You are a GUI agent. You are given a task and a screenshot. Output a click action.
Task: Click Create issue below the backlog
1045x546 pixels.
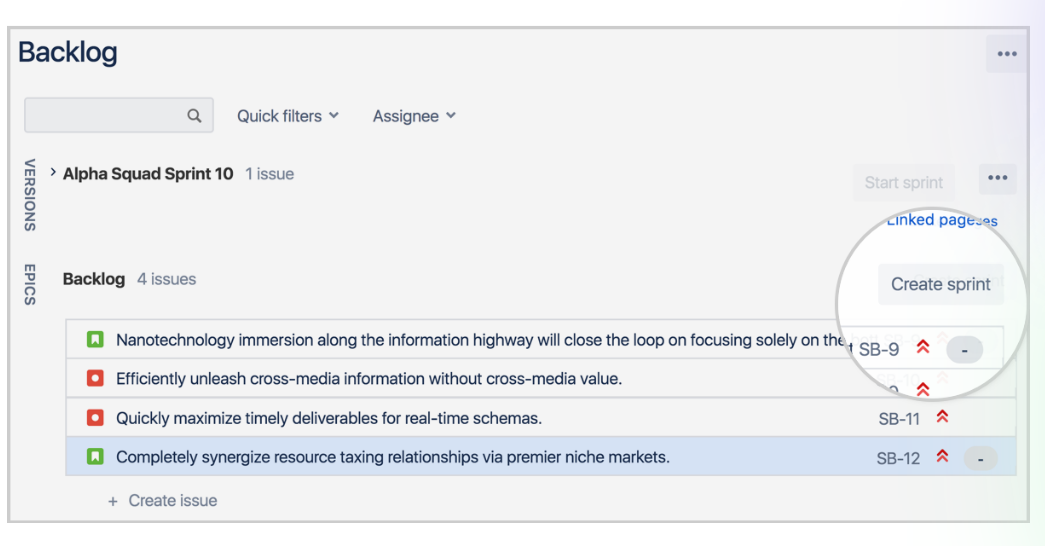coord(163,500)
